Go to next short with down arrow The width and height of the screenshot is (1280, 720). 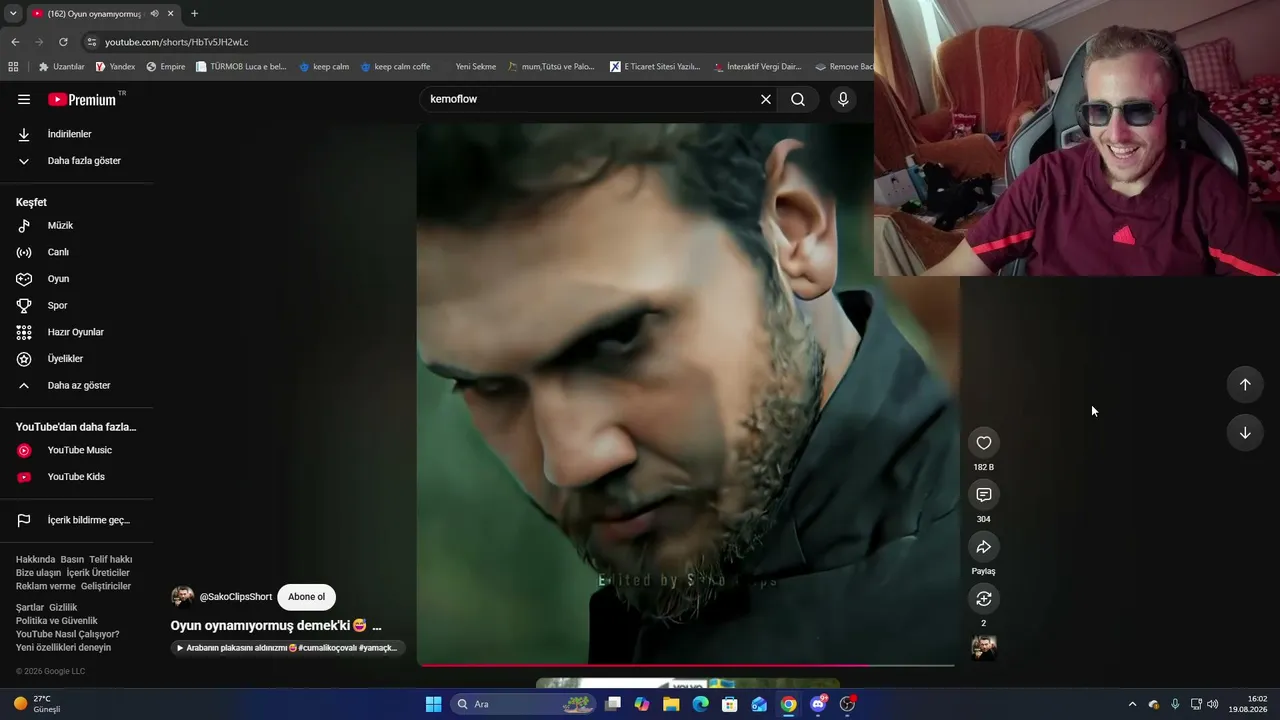pos(1245,433)
